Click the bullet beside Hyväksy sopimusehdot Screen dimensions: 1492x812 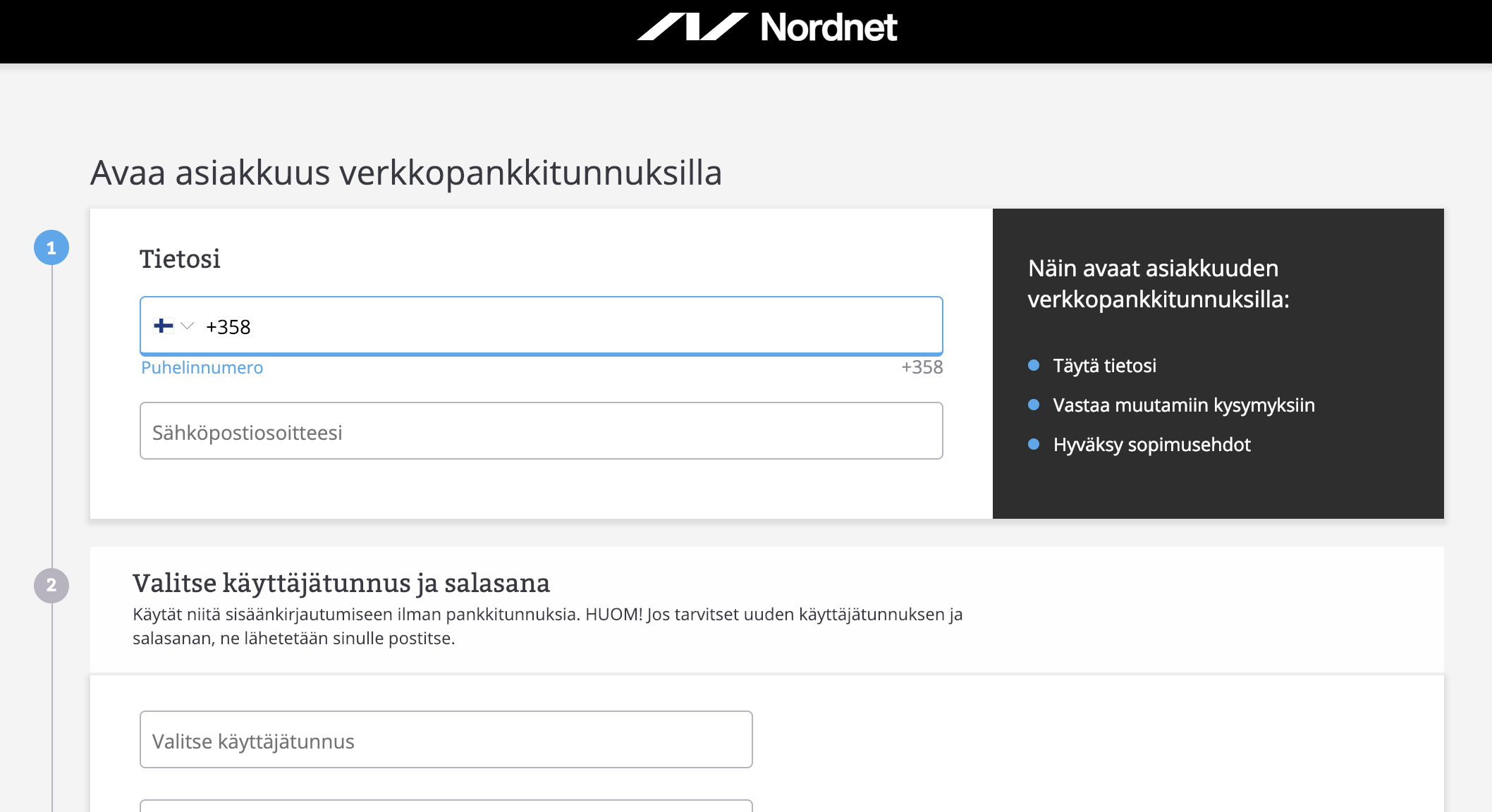pos(1034,444)
